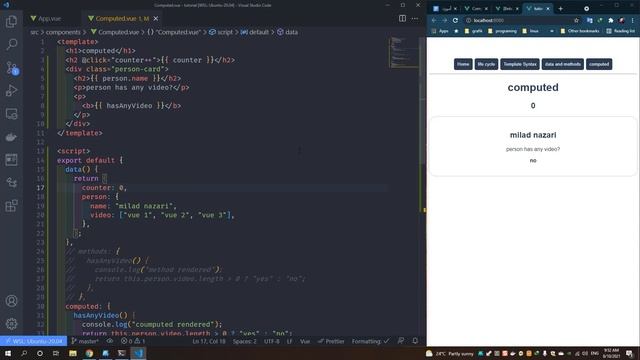Click the editor minimap preview
This screenshot has width=640, height=360.
point(403,52)
